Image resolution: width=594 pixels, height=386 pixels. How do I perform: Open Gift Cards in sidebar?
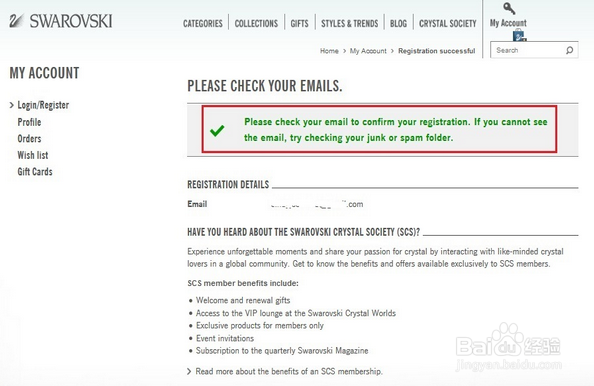click(35, 172)
